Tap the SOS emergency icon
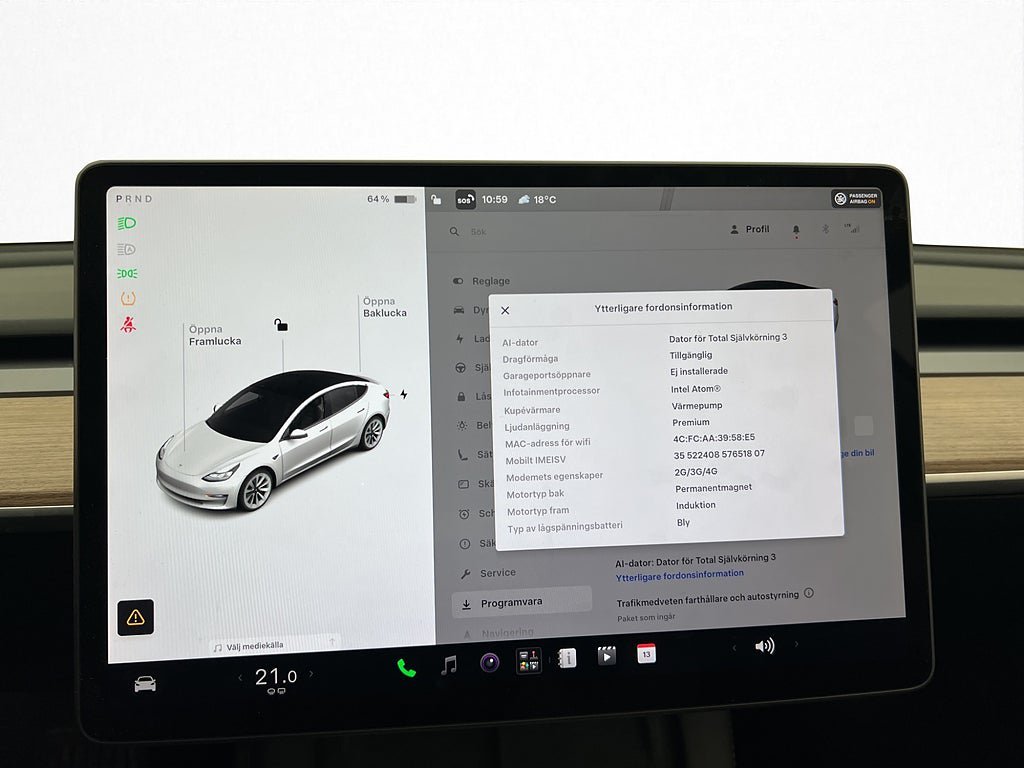The image size is (1024, 768). point(465,200)
